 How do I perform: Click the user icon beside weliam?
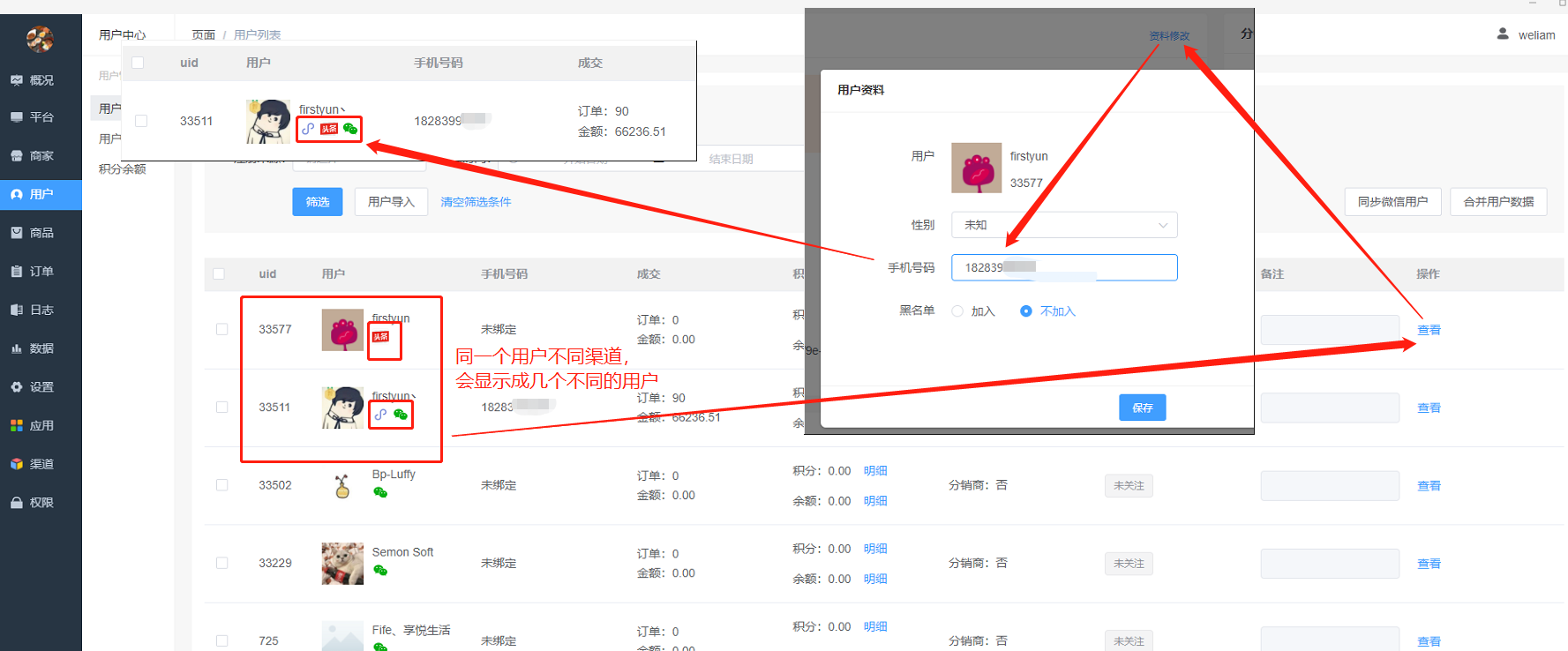1503,34
